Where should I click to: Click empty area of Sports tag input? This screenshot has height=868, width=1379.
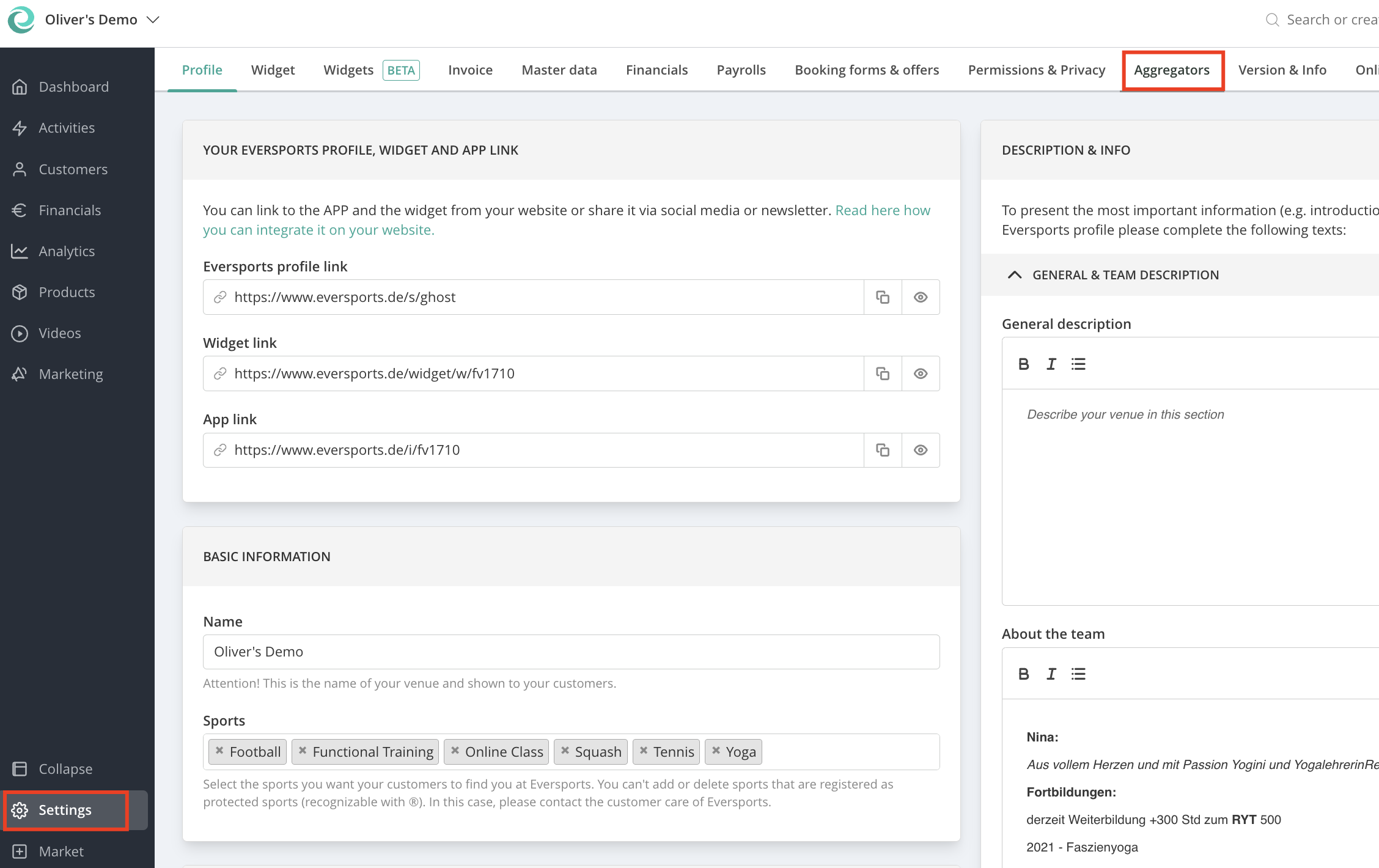850,752
